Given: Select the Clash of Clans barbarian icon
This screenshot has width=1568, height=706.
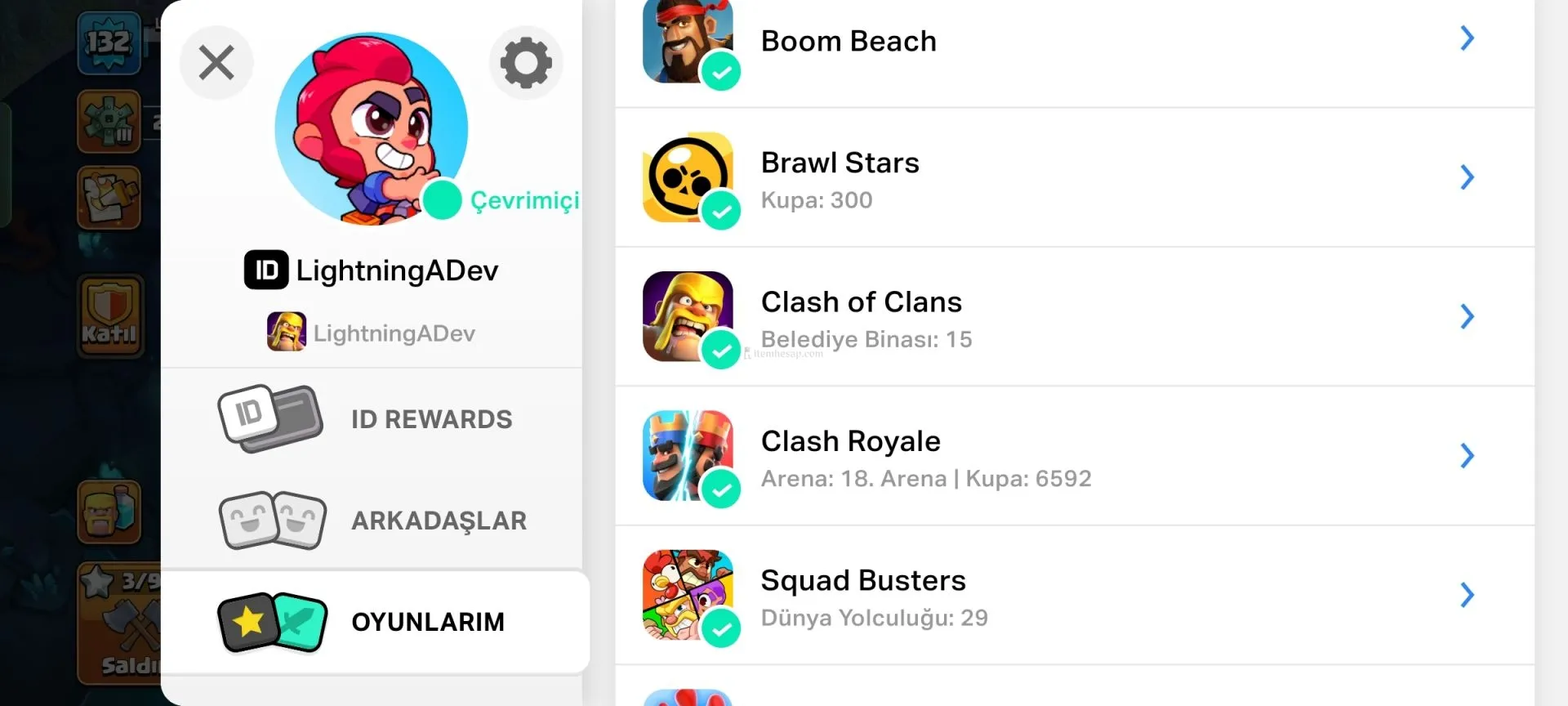Looking at the screenshot, I should coord(688,316).
